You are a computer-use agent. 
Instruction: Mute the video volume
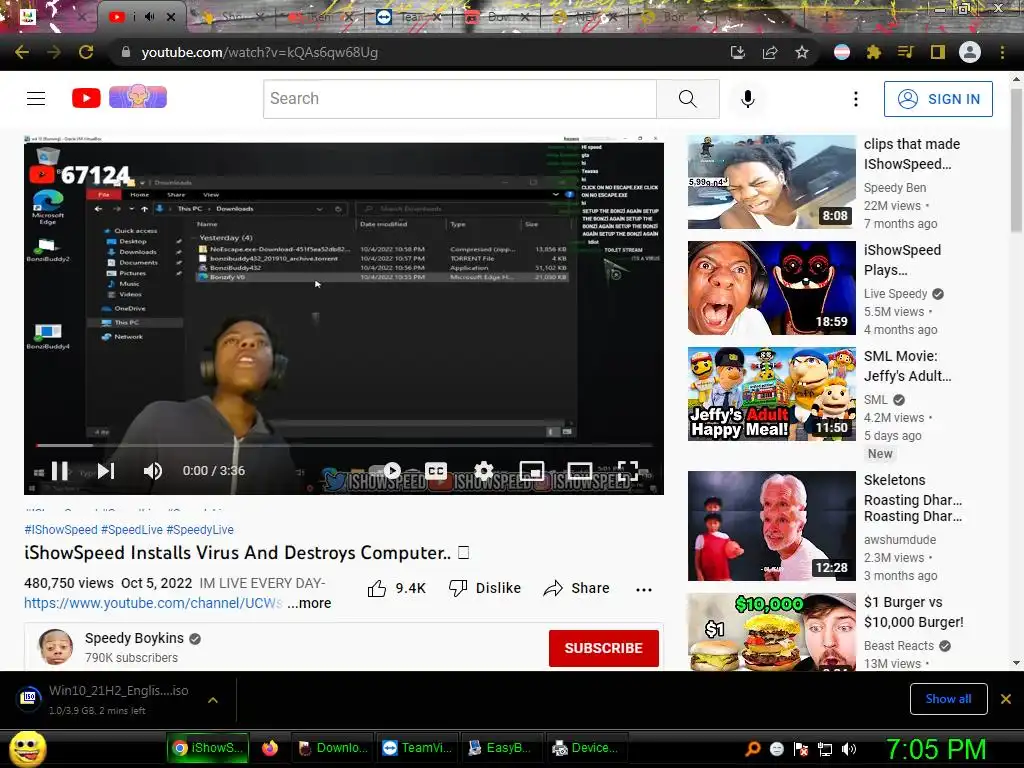point(153,471)
